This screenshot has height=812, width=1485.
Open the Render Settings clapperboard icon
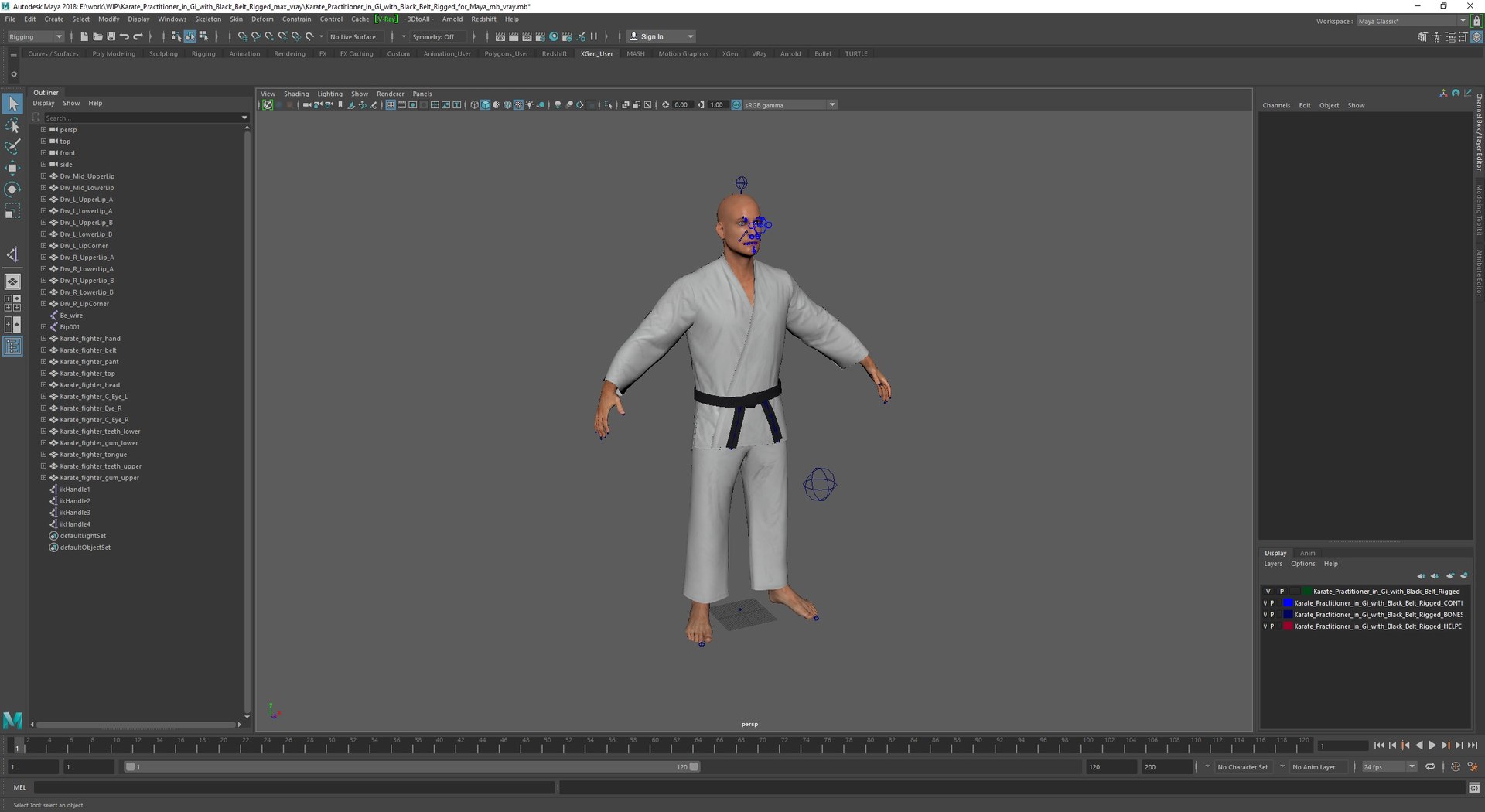click(540, 36)
